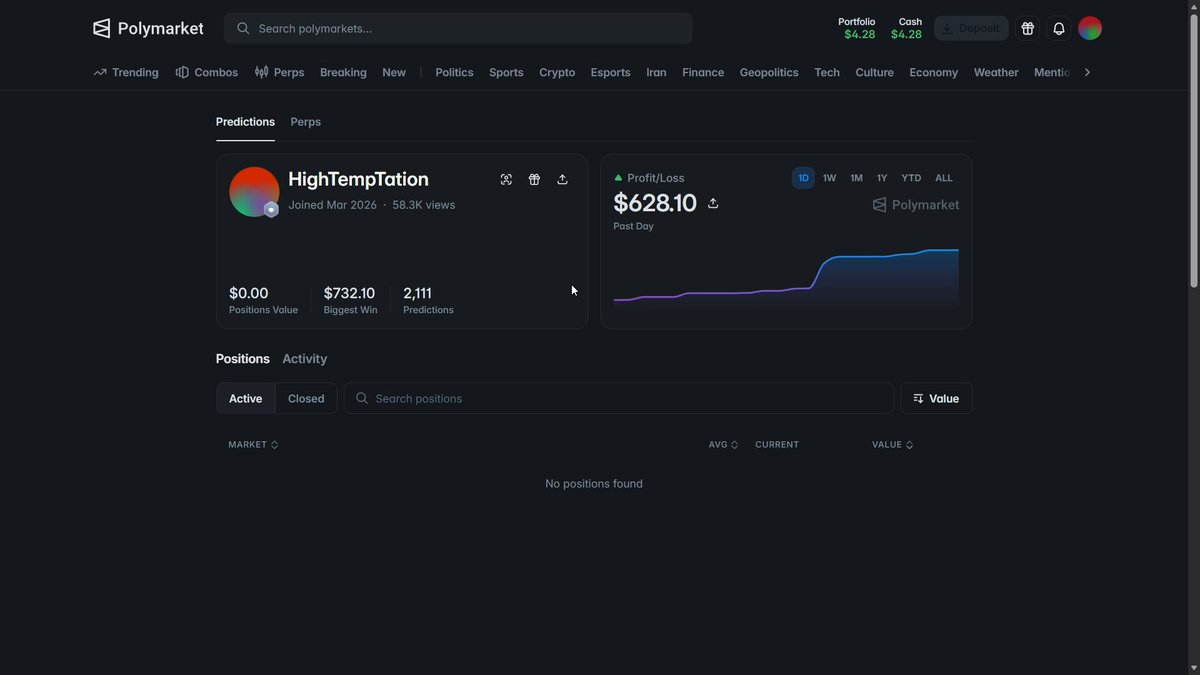Open the Positions tab
This screenshot has height=675, width=1200.
(243, 359)
